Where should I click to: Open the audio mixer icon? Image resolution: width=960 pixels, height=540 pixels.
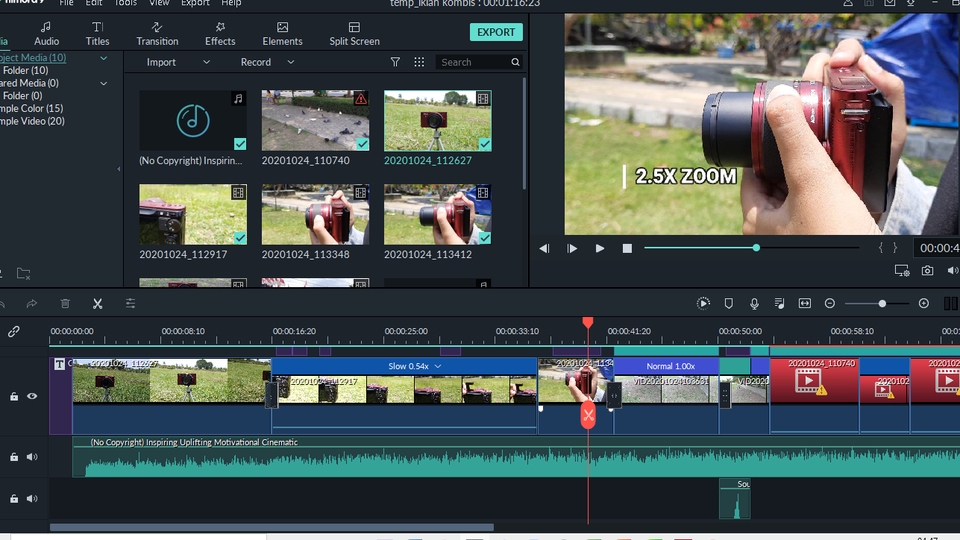tap(779, 303)
